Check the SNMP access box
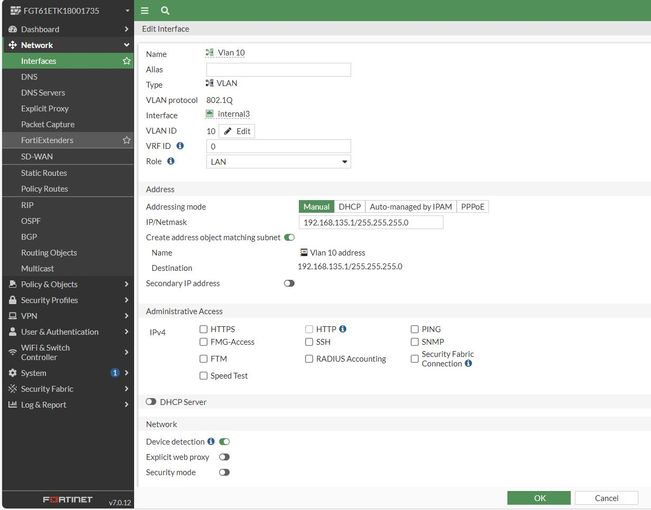This screenshot has height=510, width=651. click(414, 342)
